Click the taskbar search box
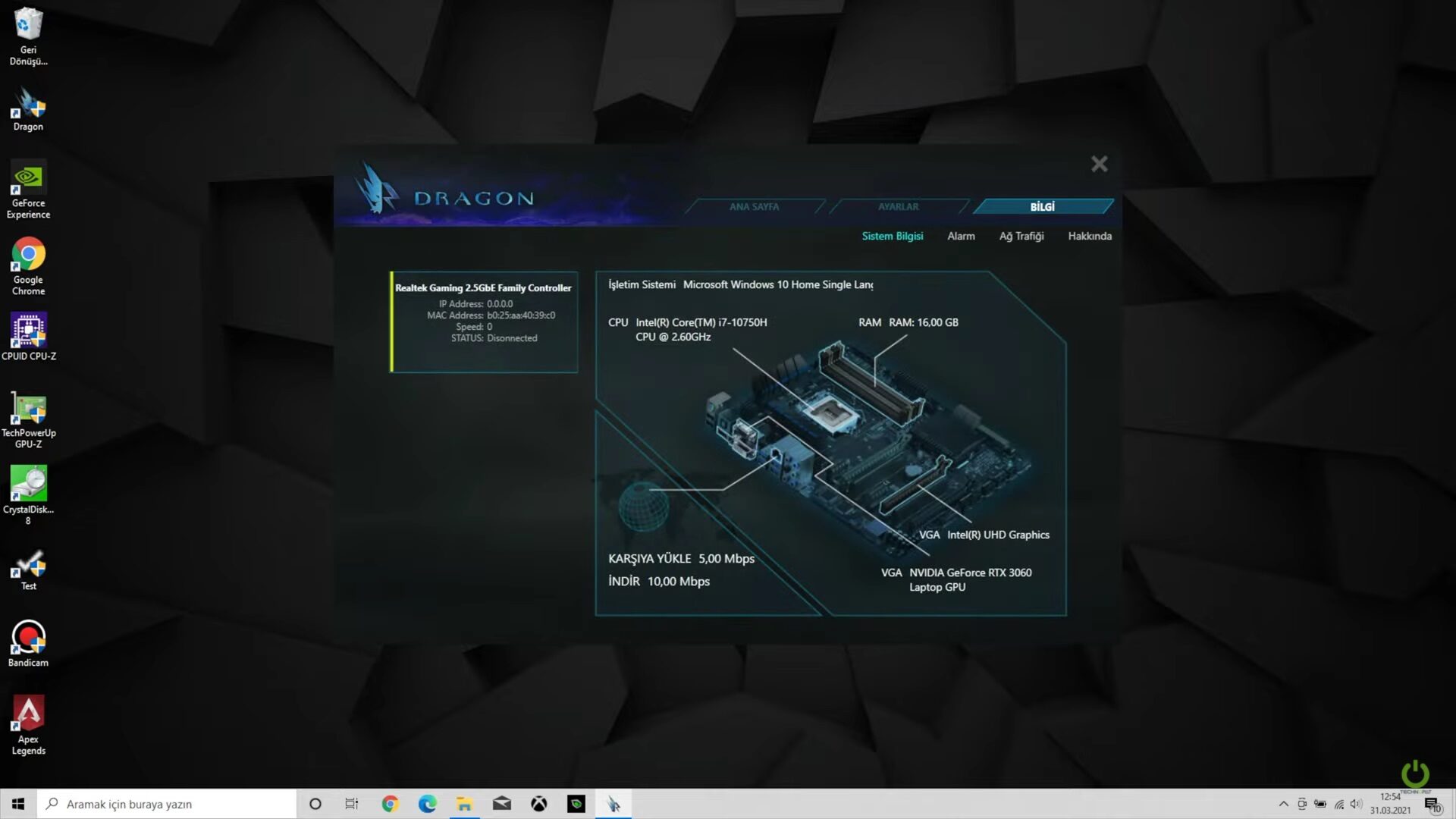1456x819 pixels. pyautogui.click(x=167, y=804)
